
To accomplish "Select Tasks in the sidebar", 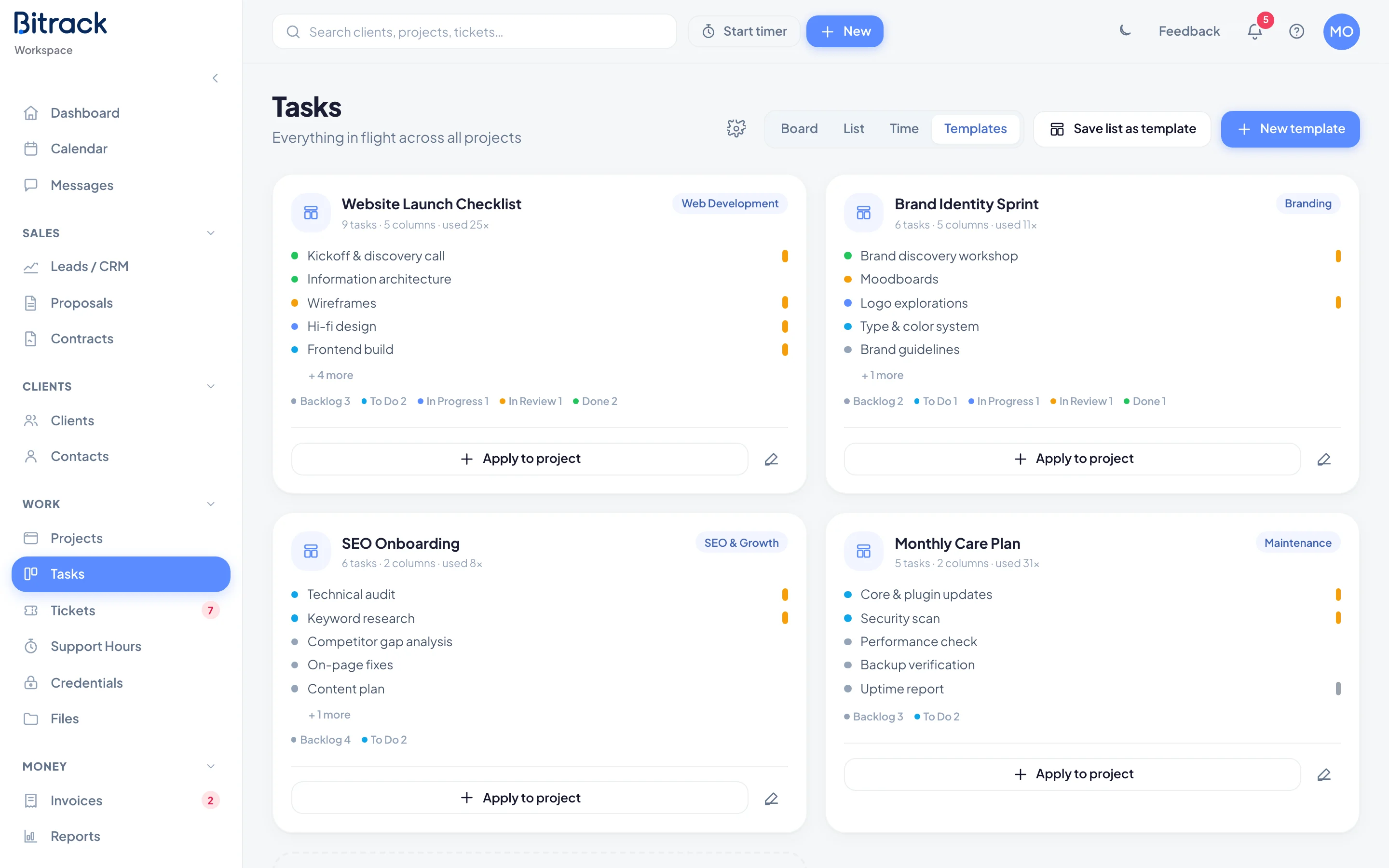I will pyautogui.click(x=121, y=574).
